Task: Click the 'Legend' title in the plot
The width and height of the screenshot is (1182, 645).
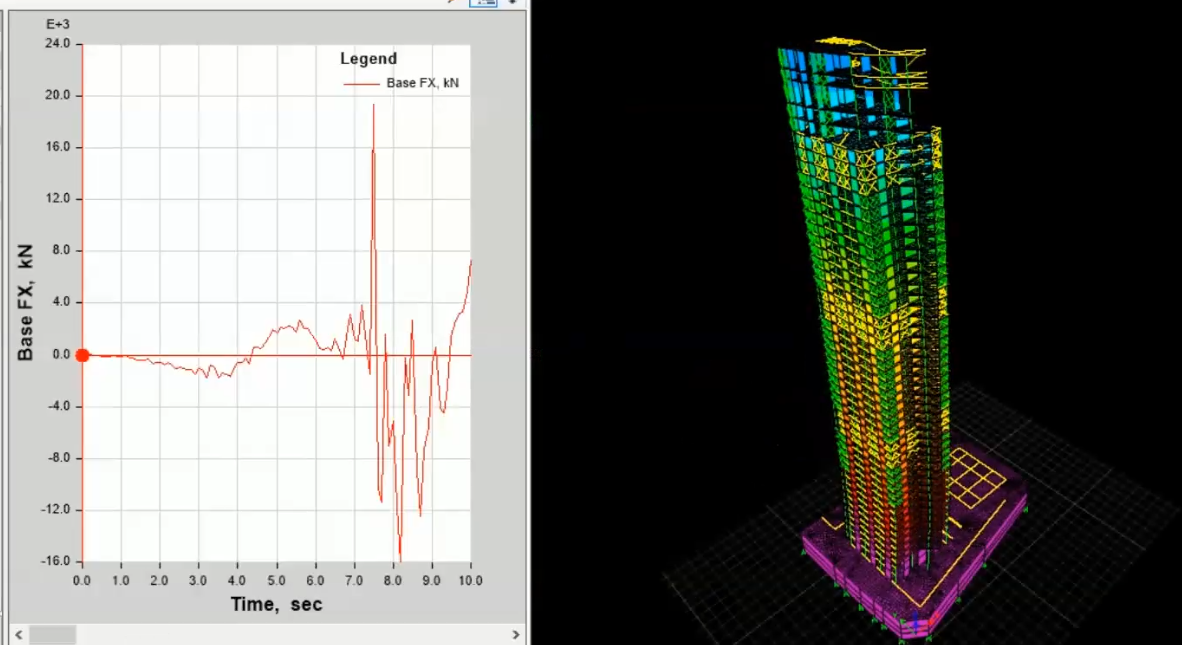Action: 369,59
